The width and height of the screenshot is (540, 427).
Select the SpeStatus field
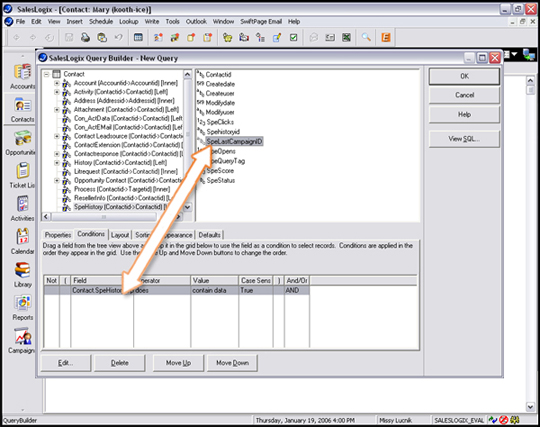coord(221,180)
